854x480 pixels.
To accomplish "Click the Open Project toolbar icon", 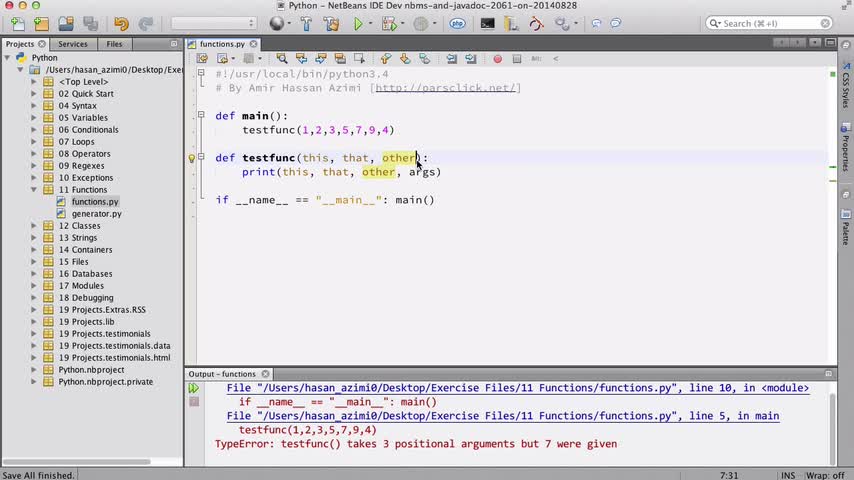I will tap(66, 23).
